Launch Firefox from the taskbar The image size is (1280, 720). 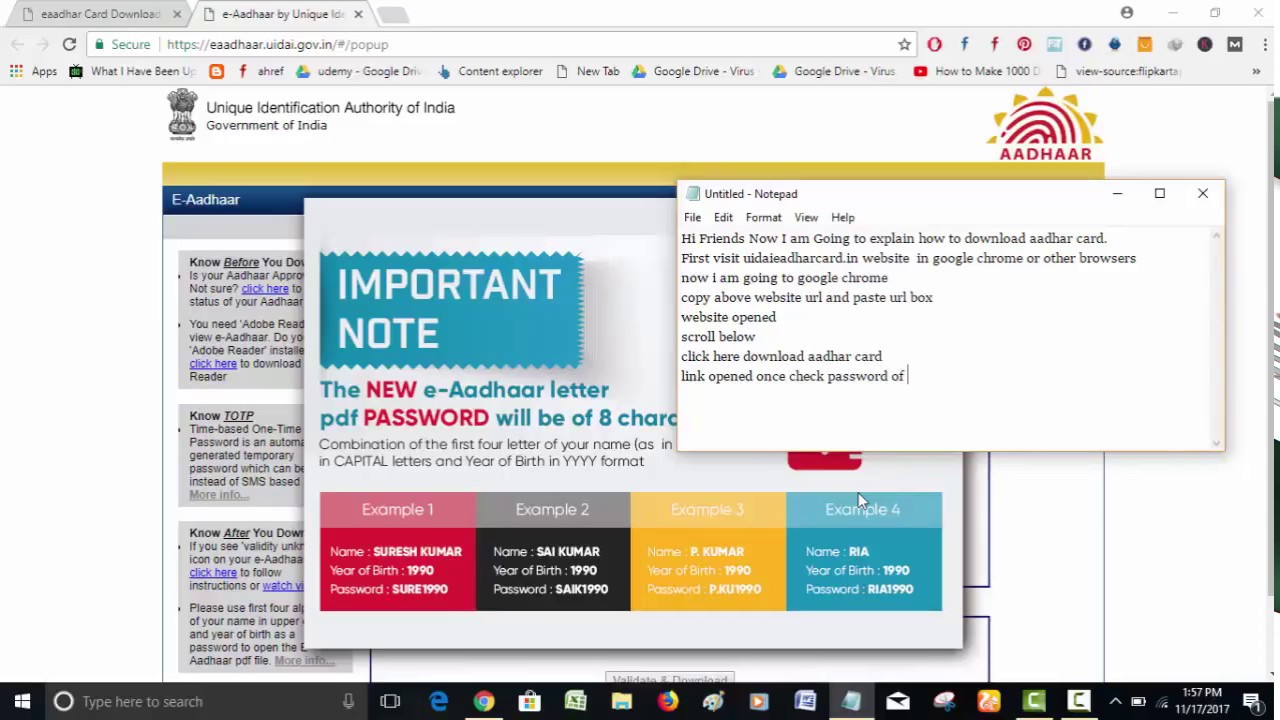point(667,701)
